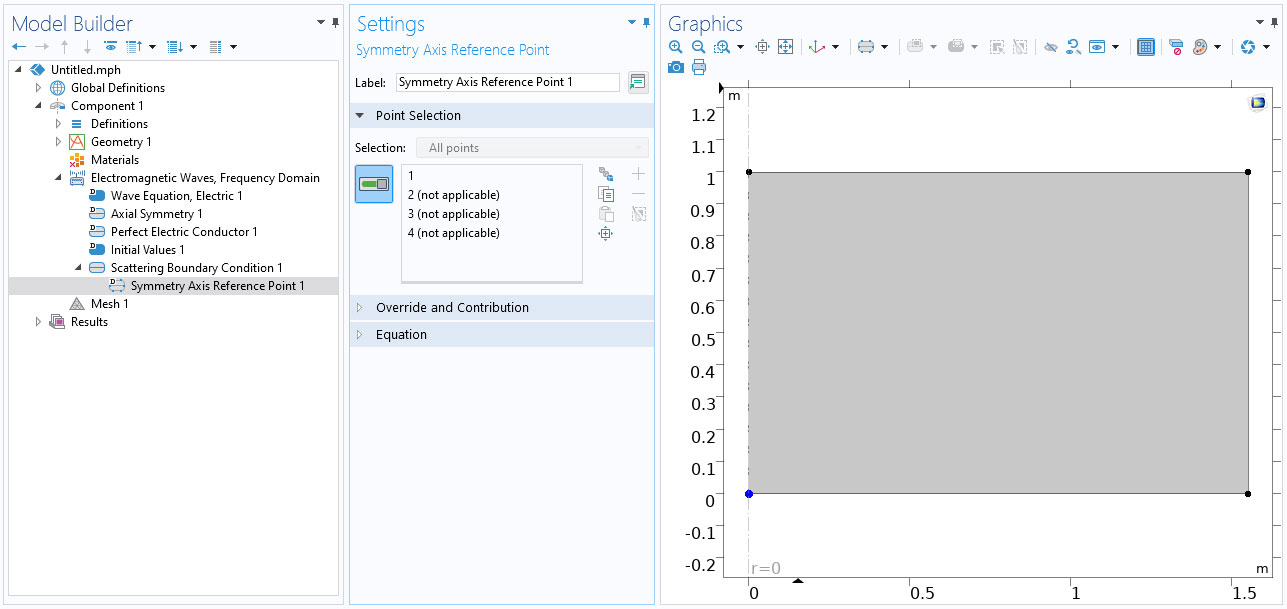Click the Zoom to Selection icon beside the list
Screen dimensions: 1287x609
coord(605,234)
